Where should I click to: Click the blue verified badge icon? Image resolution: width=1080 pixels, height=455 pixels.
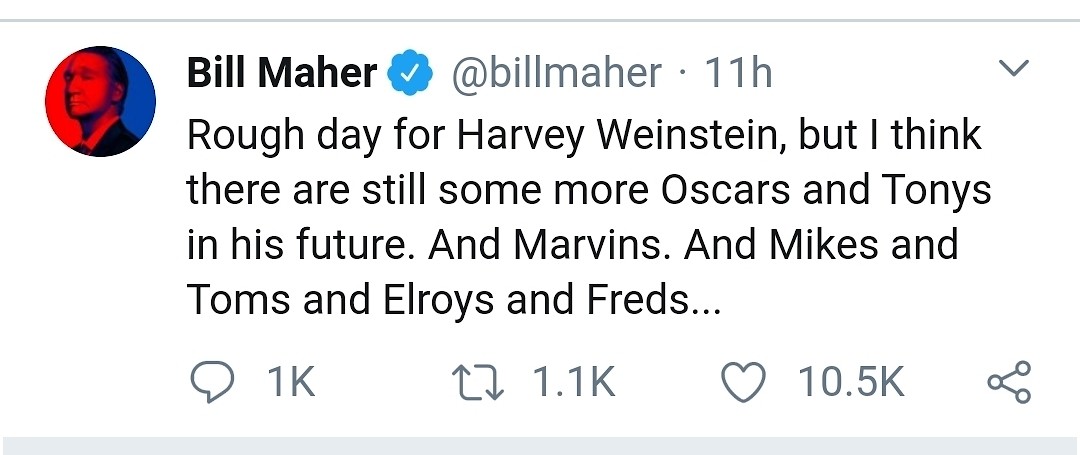(410, 73)
